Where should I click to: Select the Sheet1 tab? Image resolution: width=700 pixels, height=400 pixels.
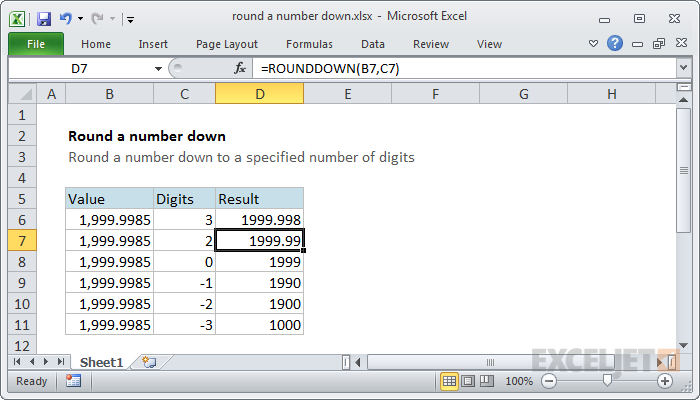pos(101,362)
